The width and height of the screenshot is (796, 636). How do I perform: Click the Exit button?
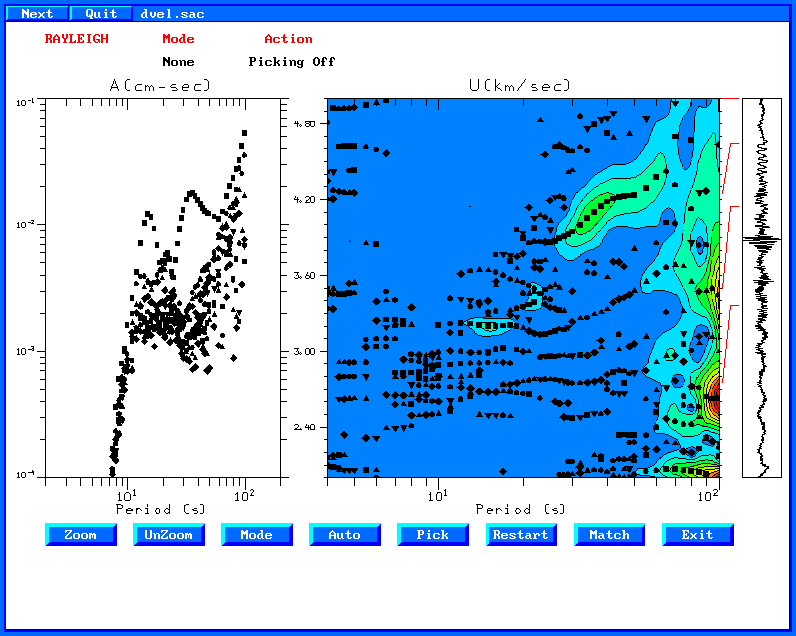coord(698,534)
